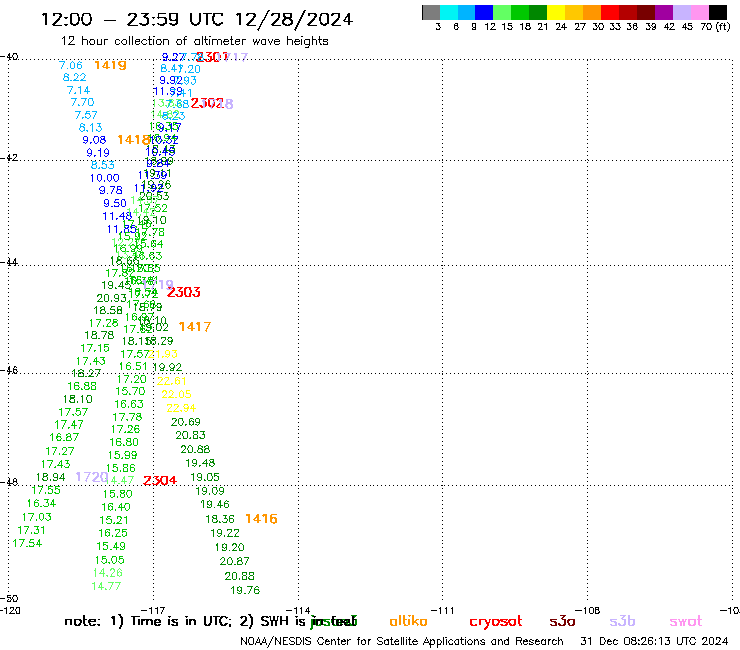Click the wave height value 9.08
The height and width of the screenshot is (650, 740).
coord(94,140)
